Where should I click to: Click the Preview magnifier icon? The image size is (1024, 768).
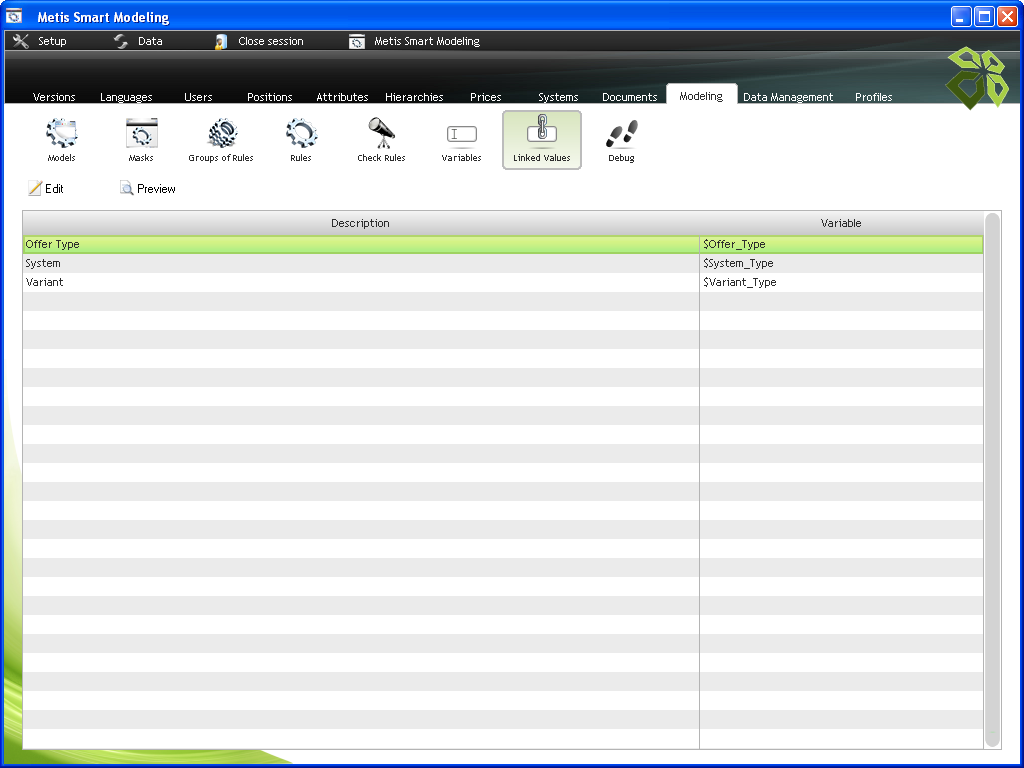(x=127, y=189)
